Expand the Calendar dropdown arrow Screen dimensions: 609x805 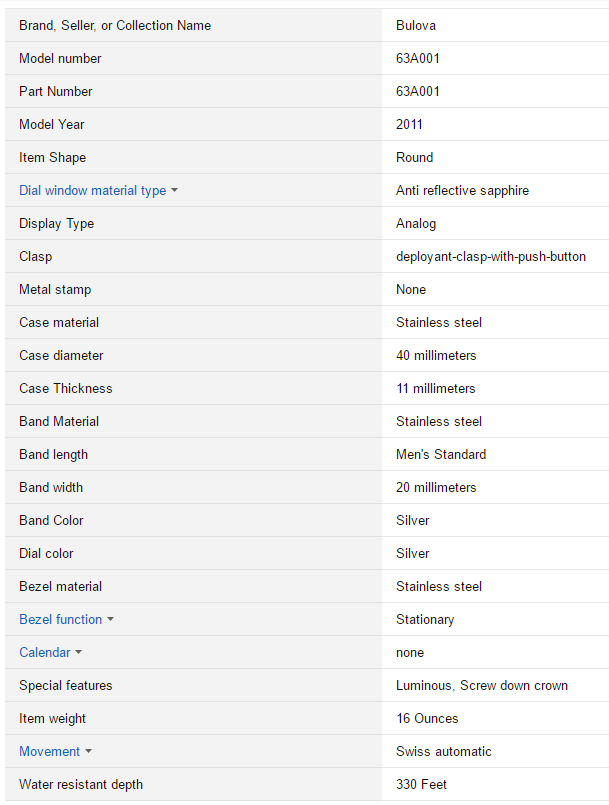(79, 653)
